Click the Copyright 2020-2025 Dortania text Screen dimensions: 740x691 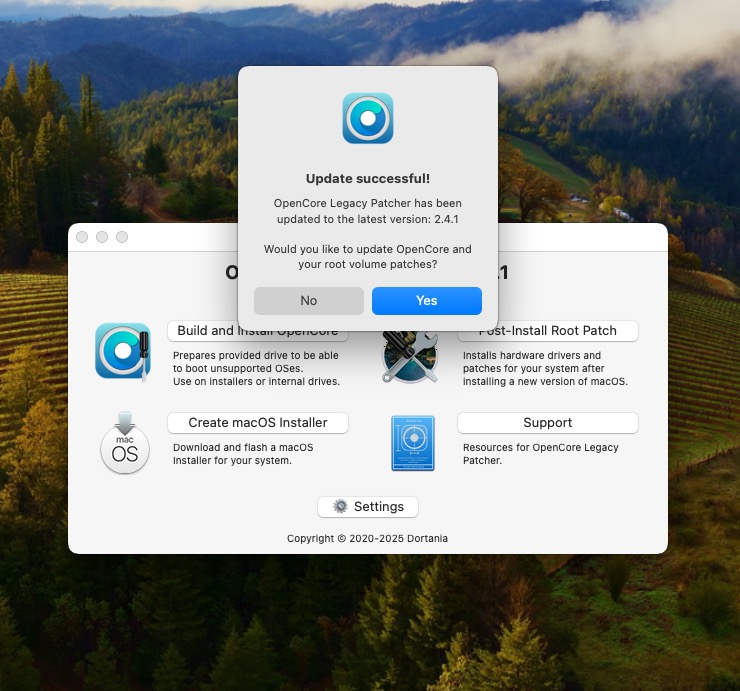(x=367, y=538)
